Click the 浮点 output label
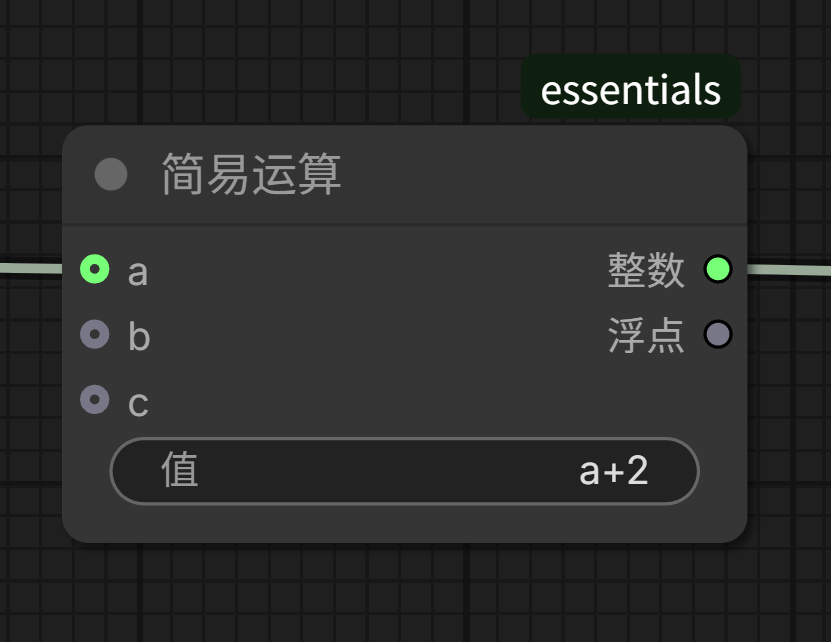Viewport: 831px width, 642px height. tap(646, 336)
